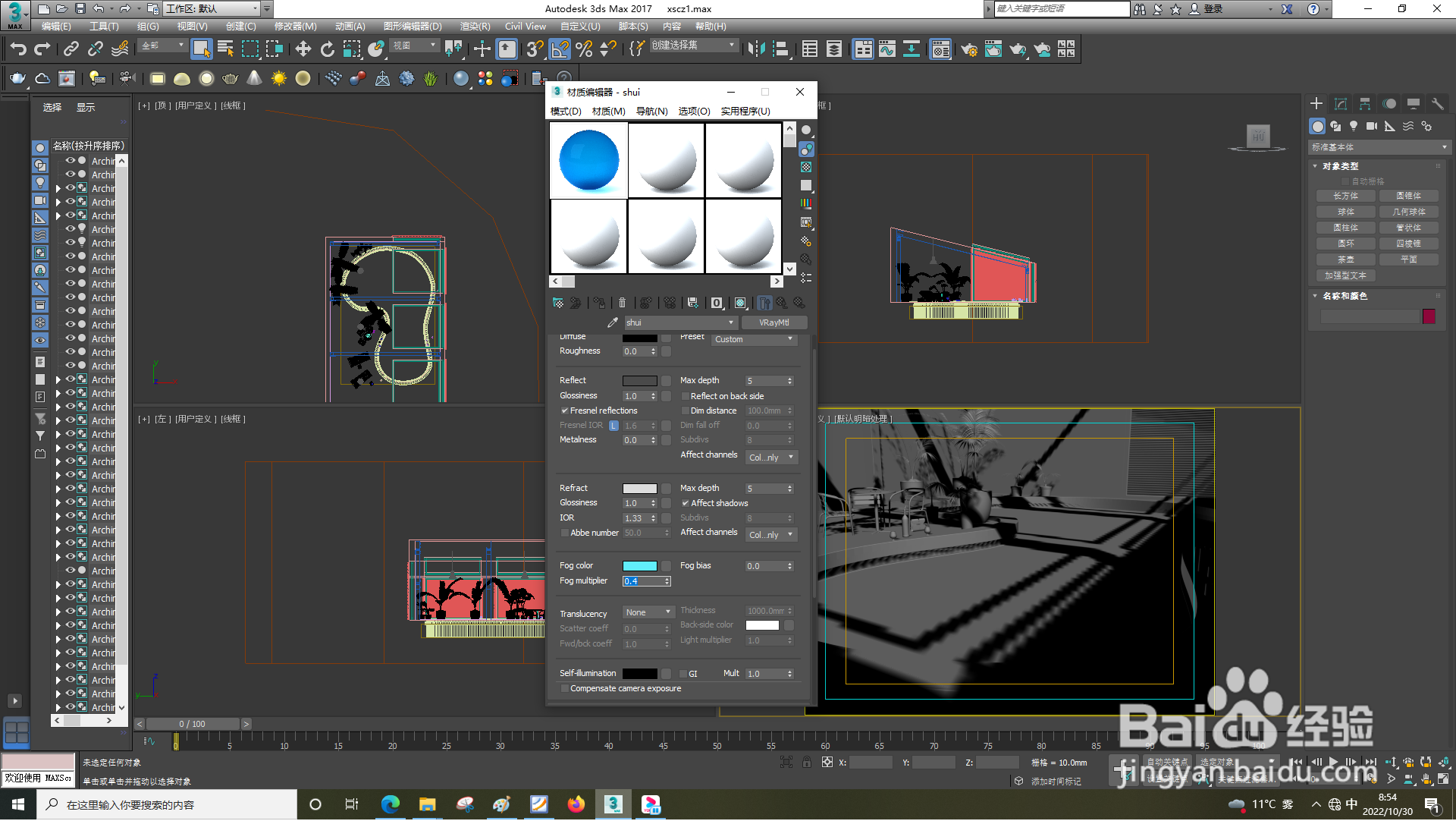Click the VRayMtl material type button
The height and width of the screenshot is (821, 1456).
click(x=773, y=322)
